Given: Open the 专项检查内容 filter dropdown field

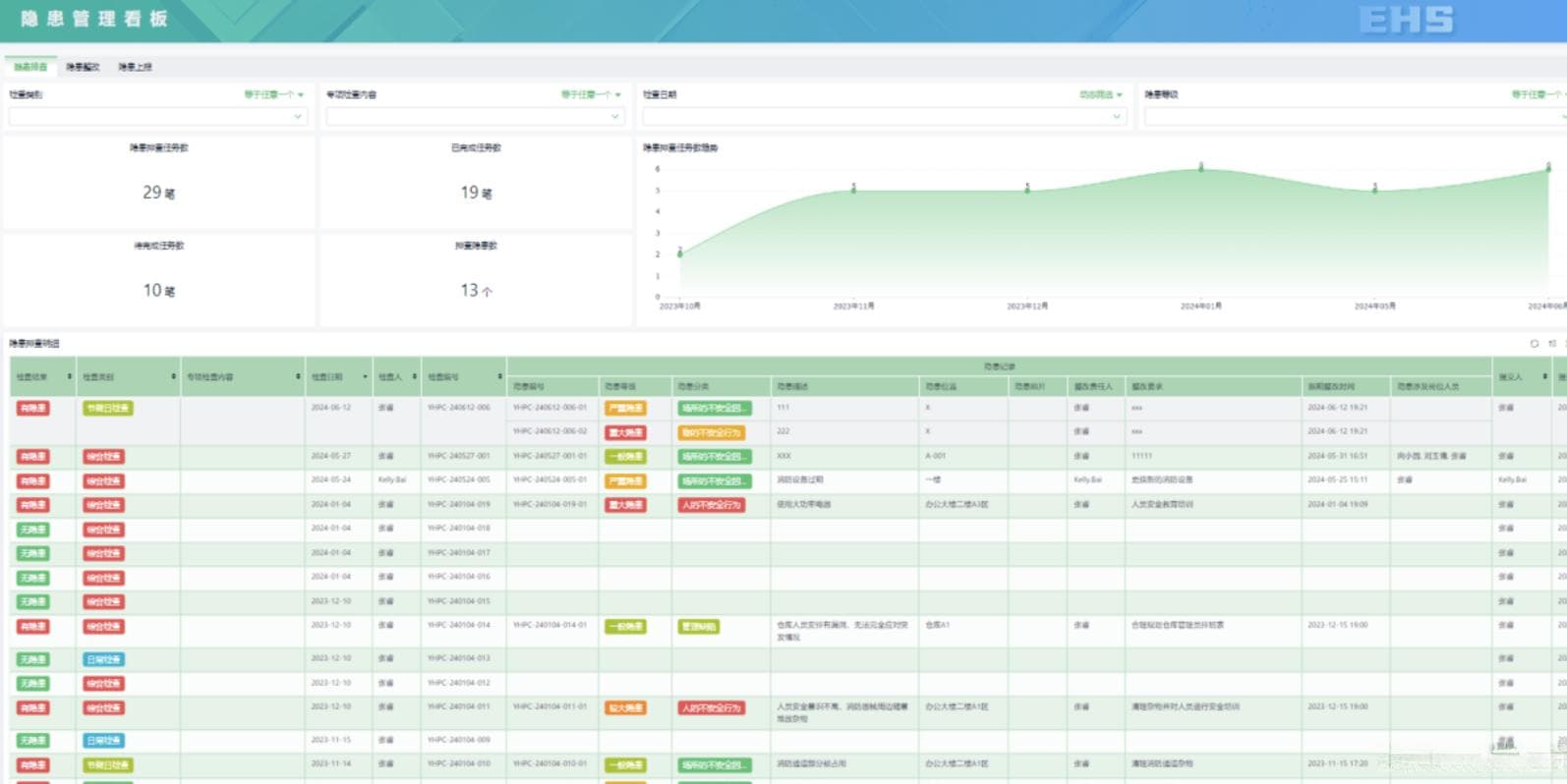Looking at the screenshot, I should click(x=476, y=116).
